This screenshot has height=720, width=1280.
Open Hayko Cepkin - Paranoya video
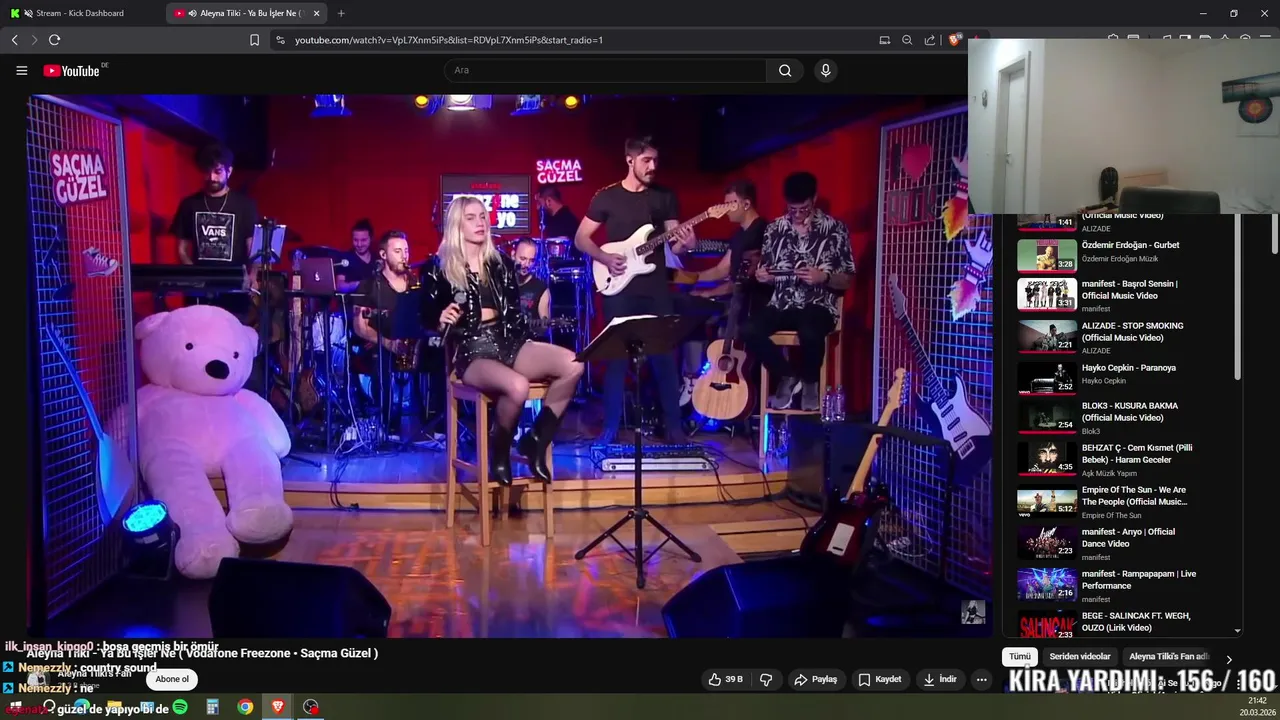pyautogui.click(x=1128, y=367)
